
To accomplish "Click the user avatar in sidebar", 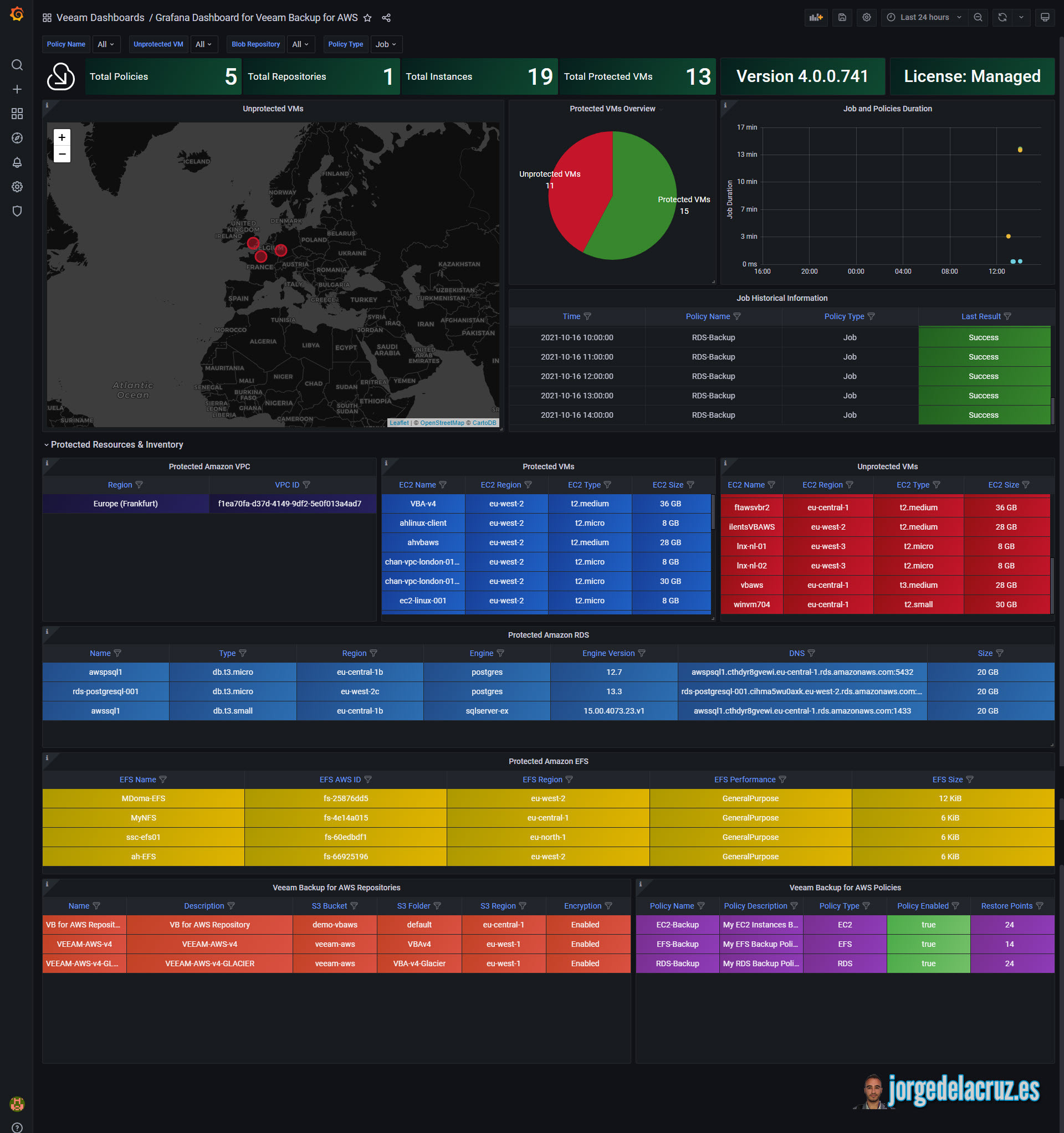I will pyautogui.click(x=17, y=1104).
